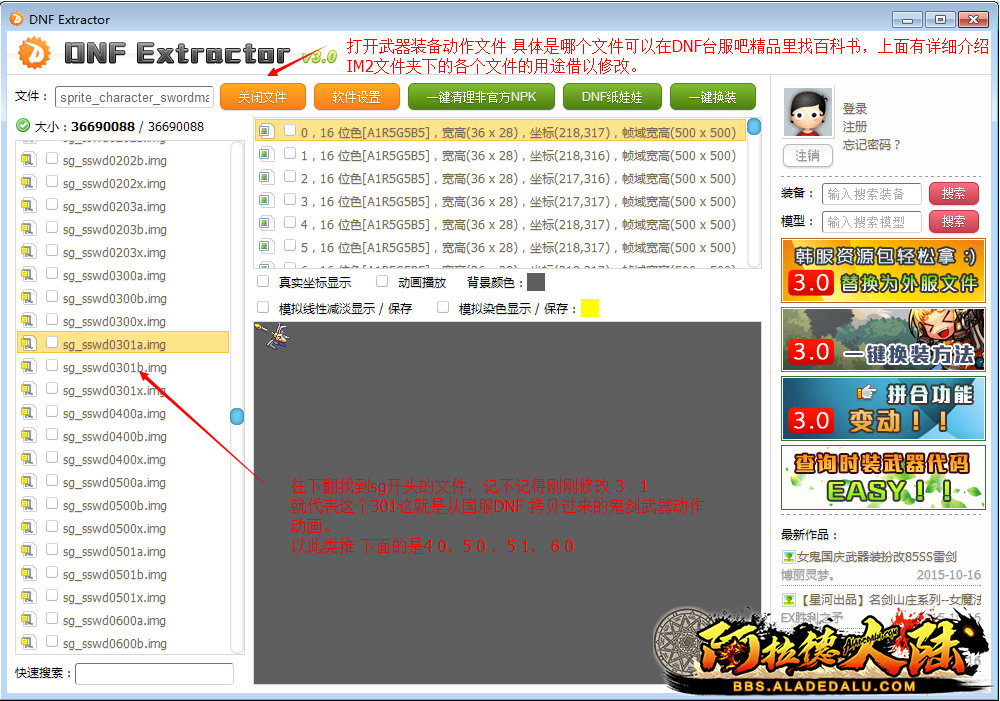Tick the 模拟染色显示 checkbox

pos(443,308)
